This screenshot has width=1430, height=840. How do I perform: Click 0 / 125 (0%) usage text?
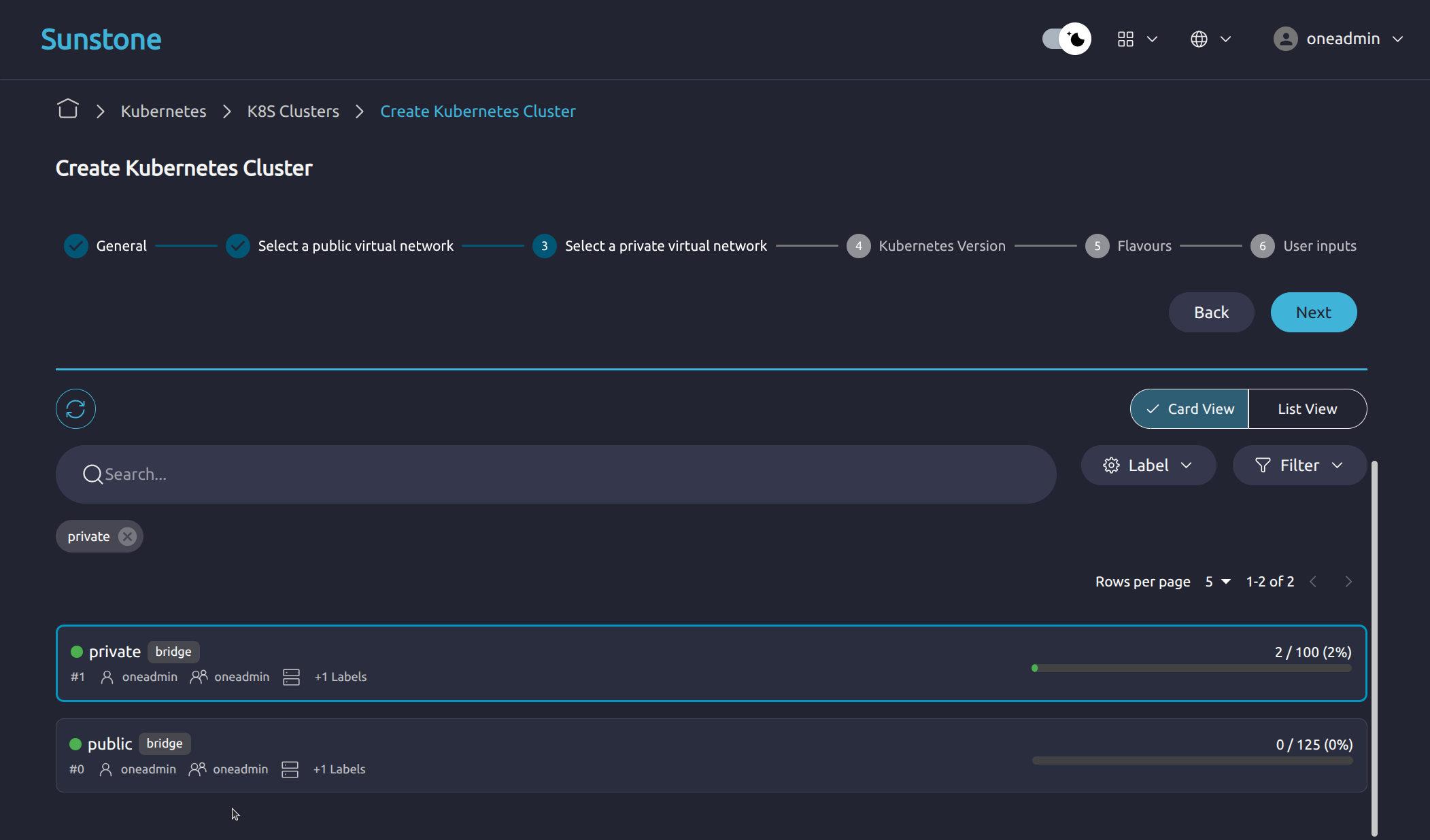1314,744
